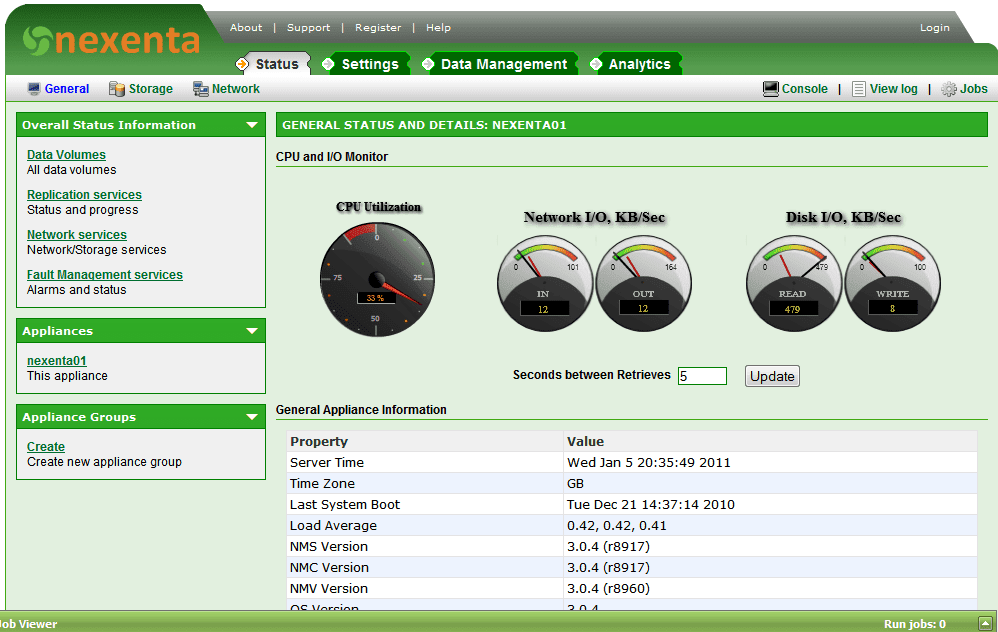Click the Server Time value cell
The image size is (998, 632).
pos(770,463)
